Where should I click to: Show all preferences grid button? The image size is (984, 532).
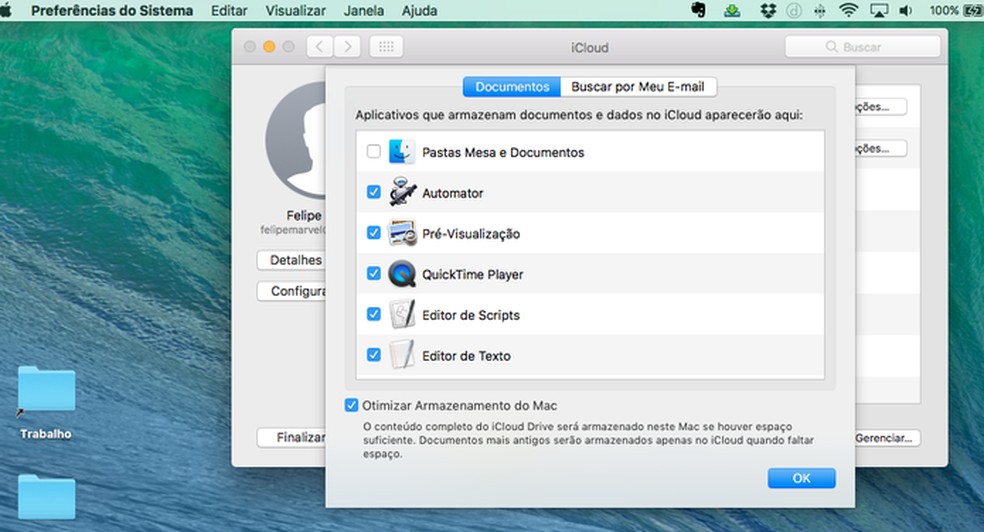point(387,46)
